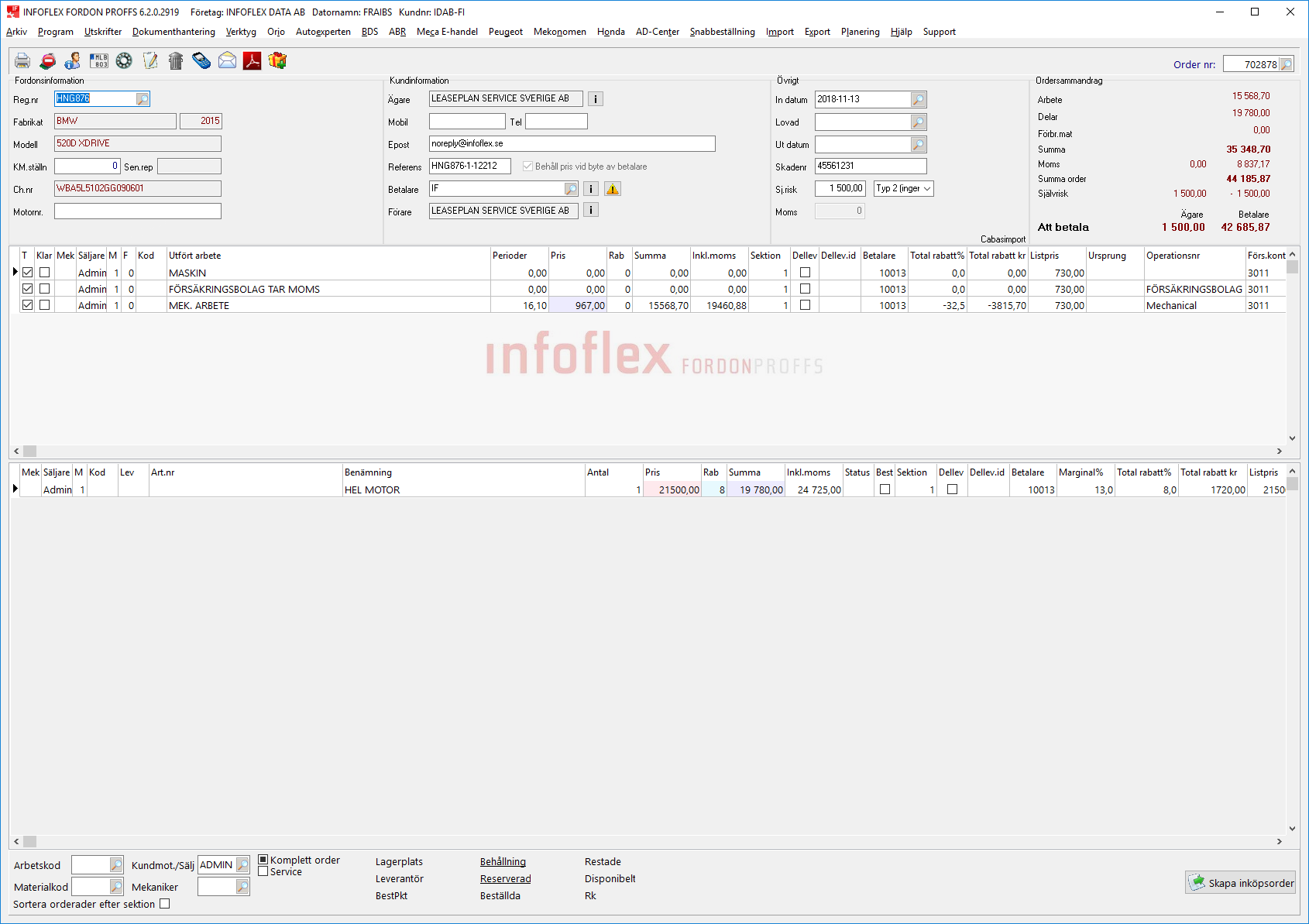The width and height of the screenshot is (1309, 924).
Task: Open customer info person icon
Action: (x=74, y=60)
